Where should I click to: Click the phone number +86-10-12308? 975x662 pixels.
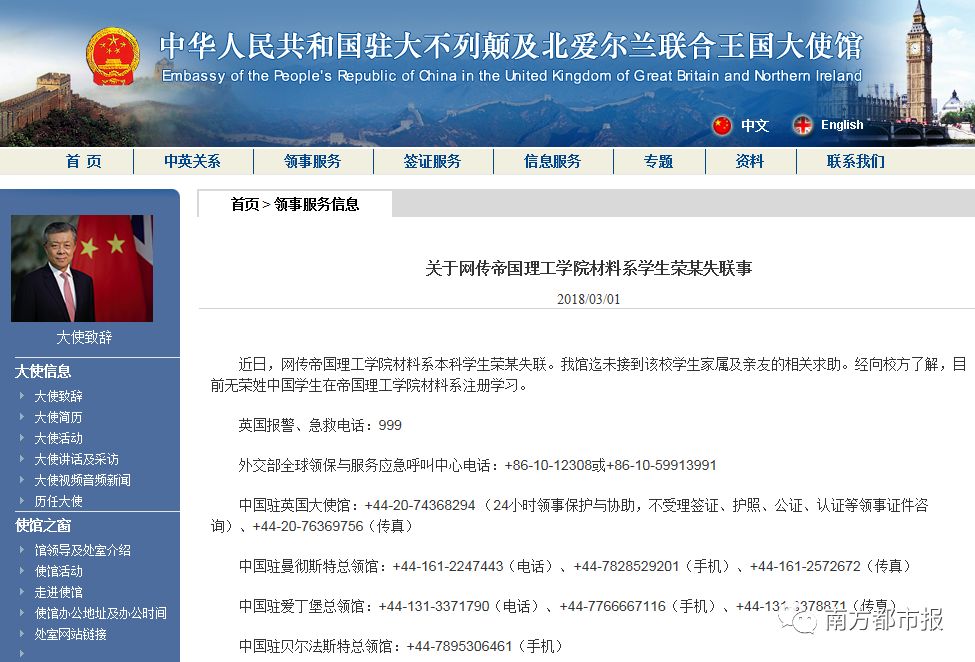[x=548, y=466]
